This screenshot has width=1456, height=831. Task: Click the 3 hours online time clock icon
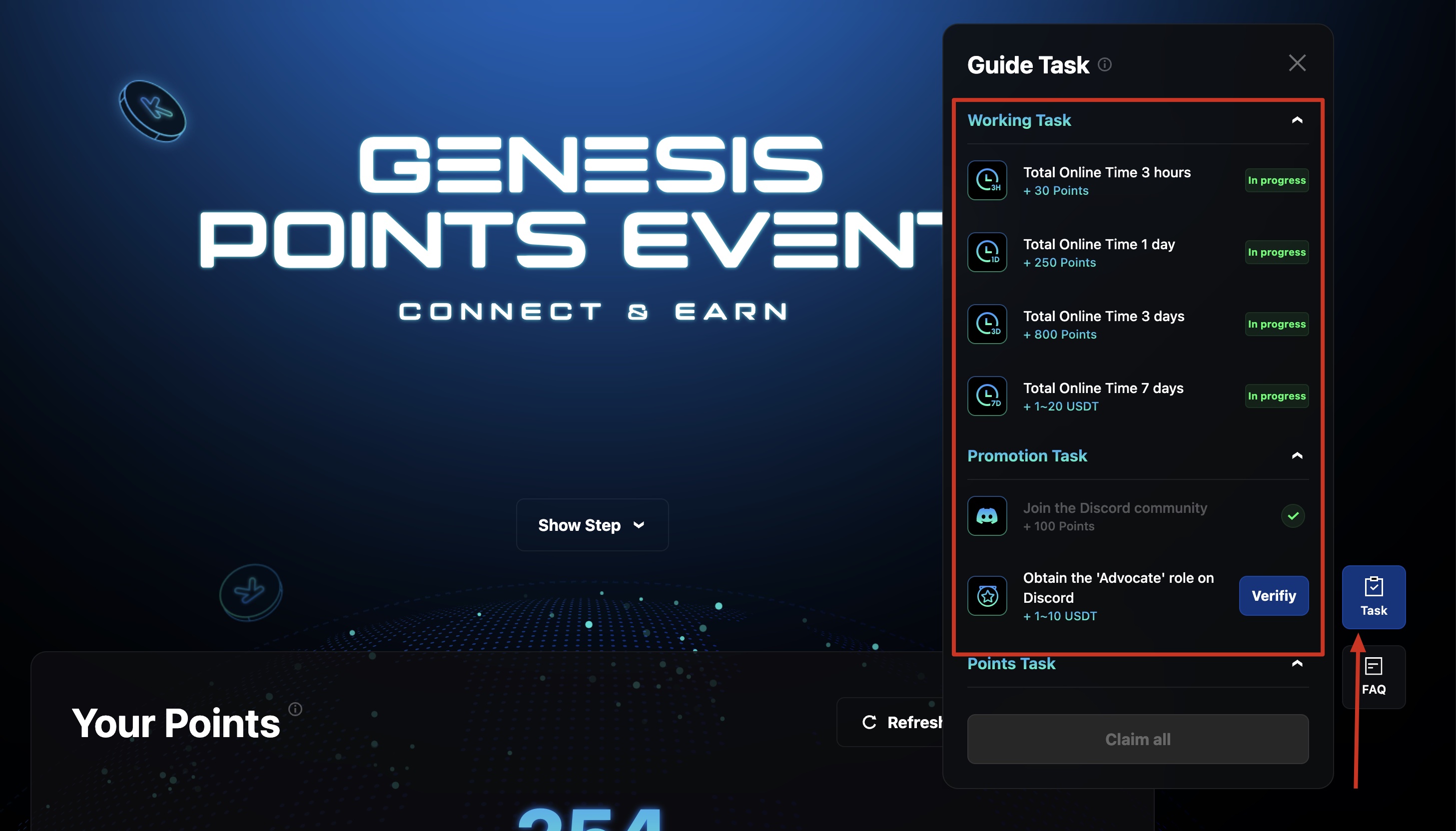pyautogui.click(x=987, y=180)
